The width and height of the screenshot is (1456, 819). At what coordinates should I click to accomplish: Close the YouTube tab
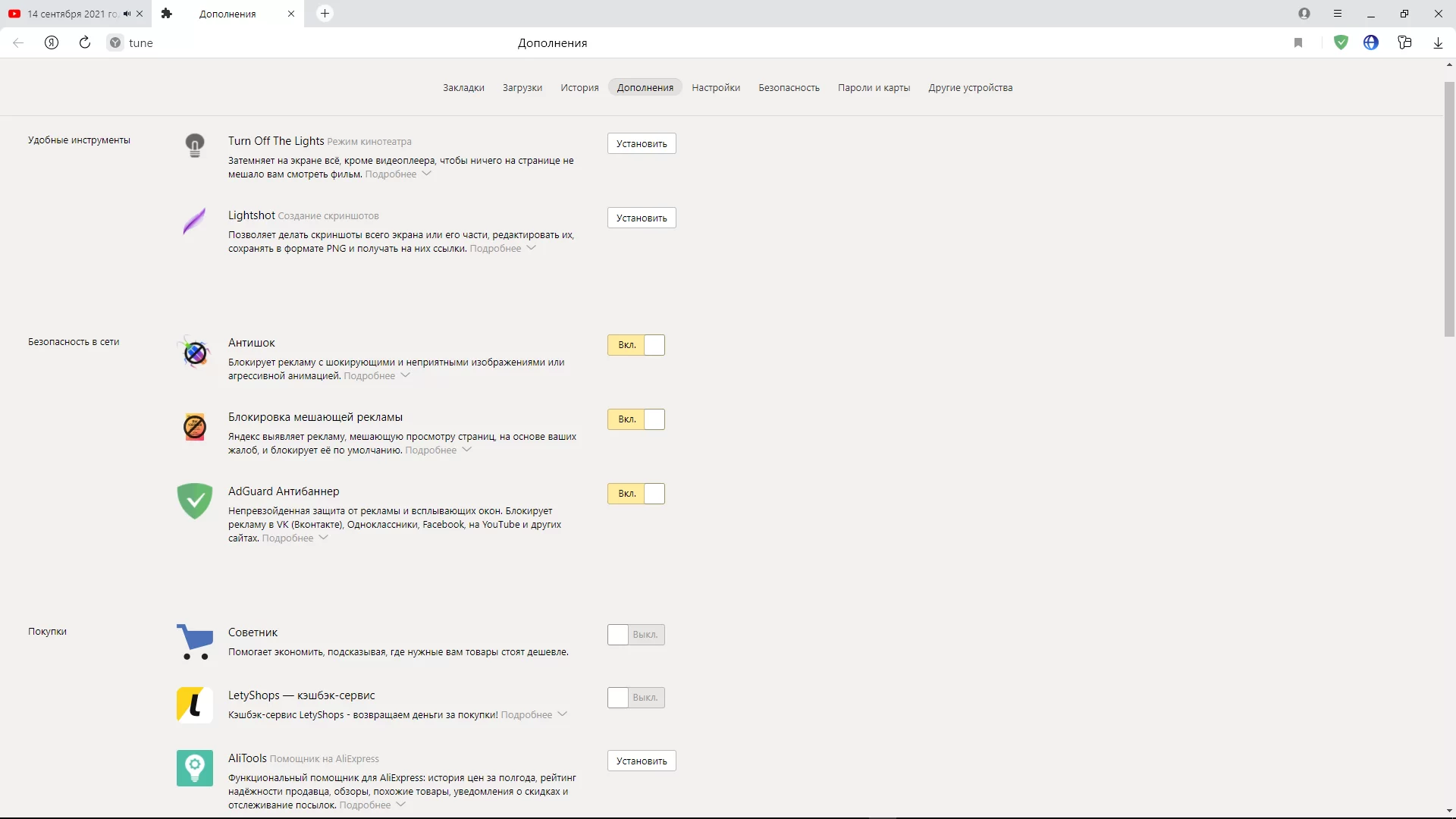point(140,14)
